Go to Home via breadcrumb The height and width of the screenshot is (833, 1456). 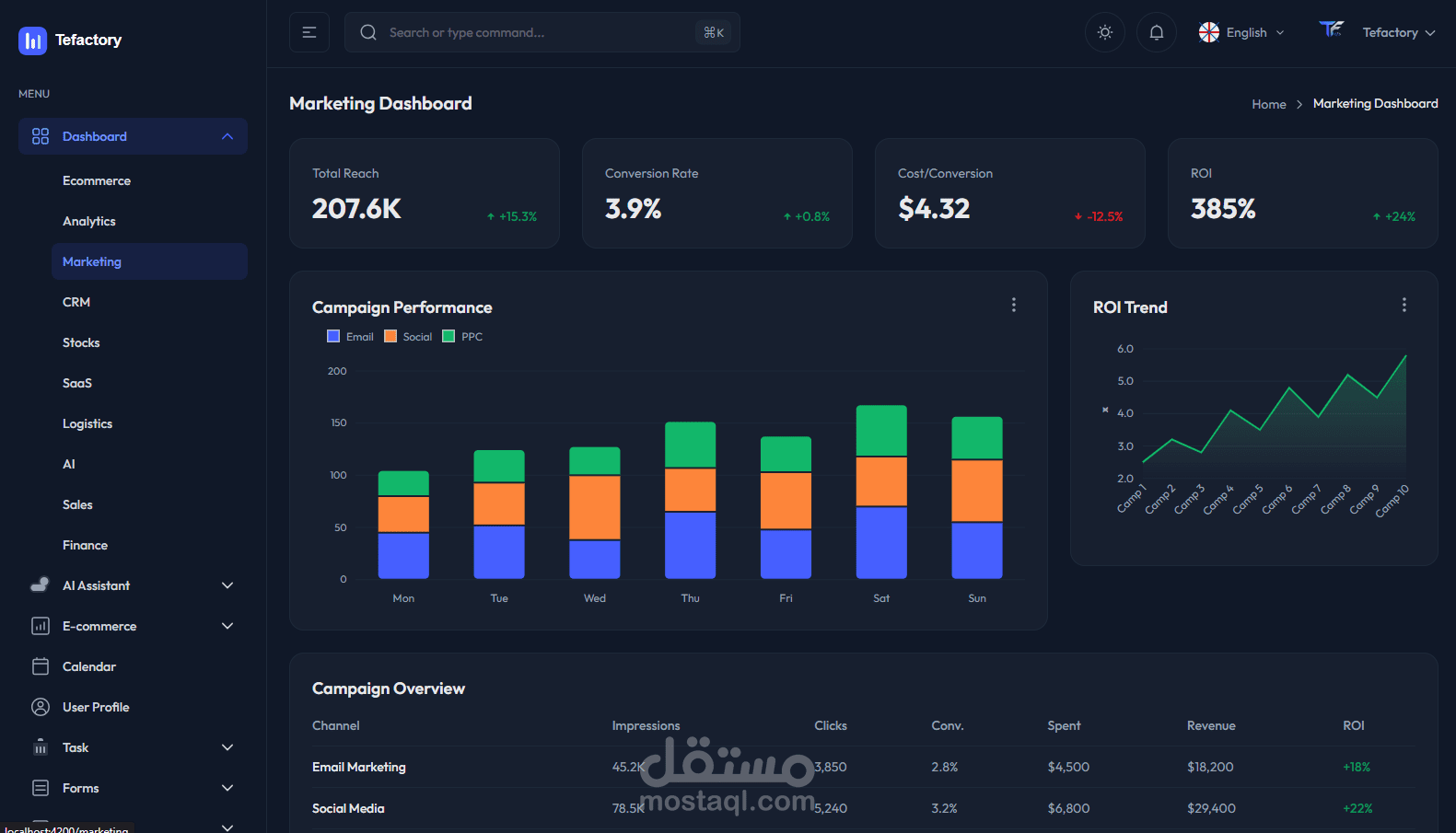(1268, 104)
